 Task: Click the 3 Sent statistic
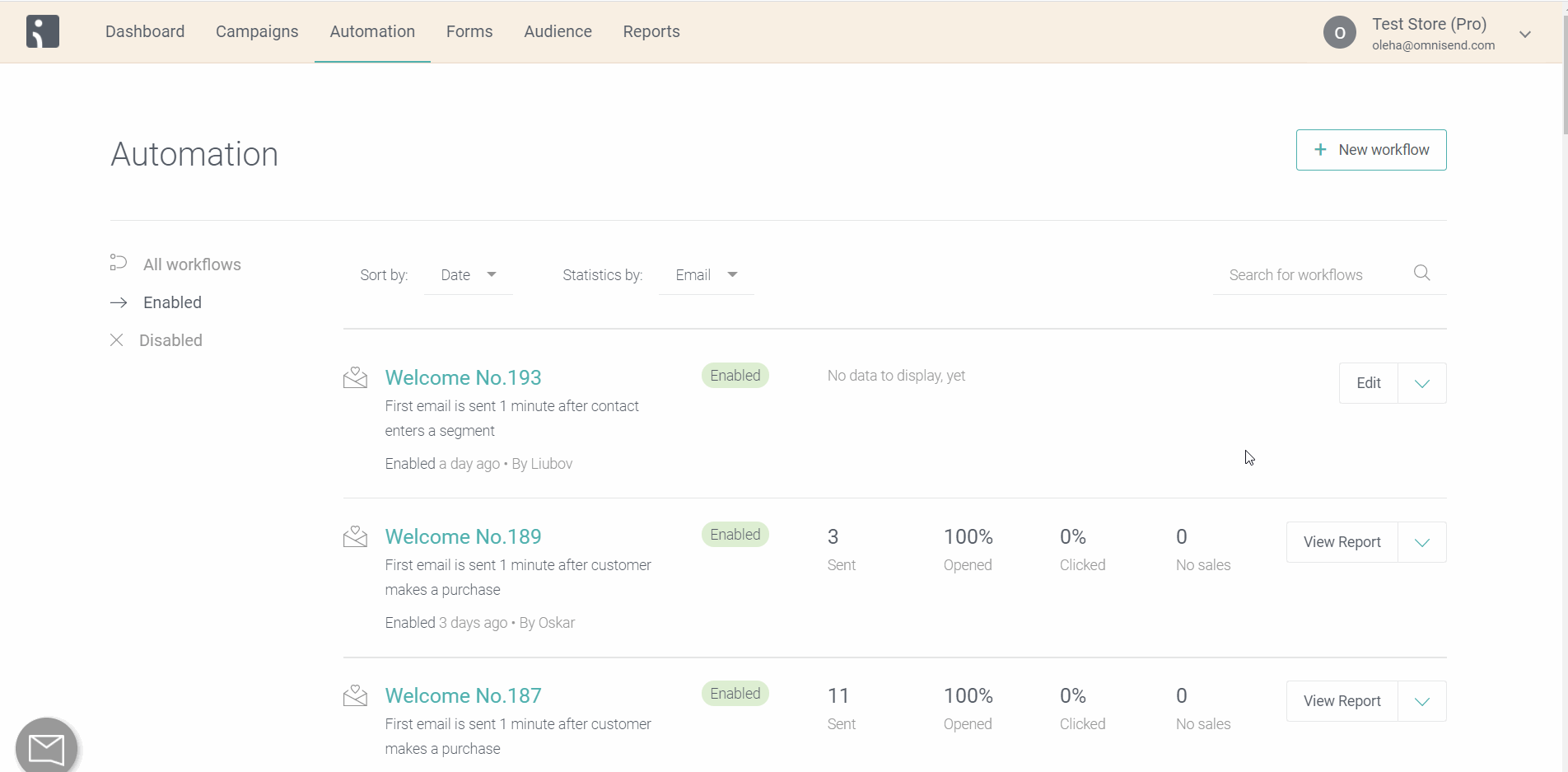pyautogui.click(x=841, y=550)
